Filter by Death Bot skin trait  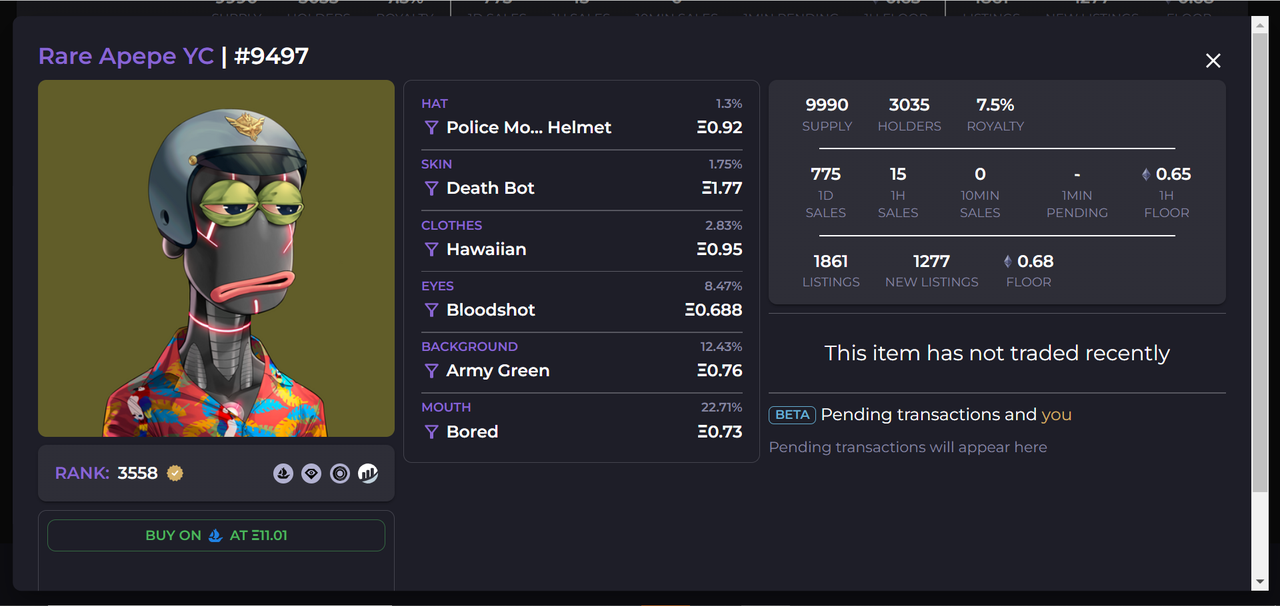[432, 189]
